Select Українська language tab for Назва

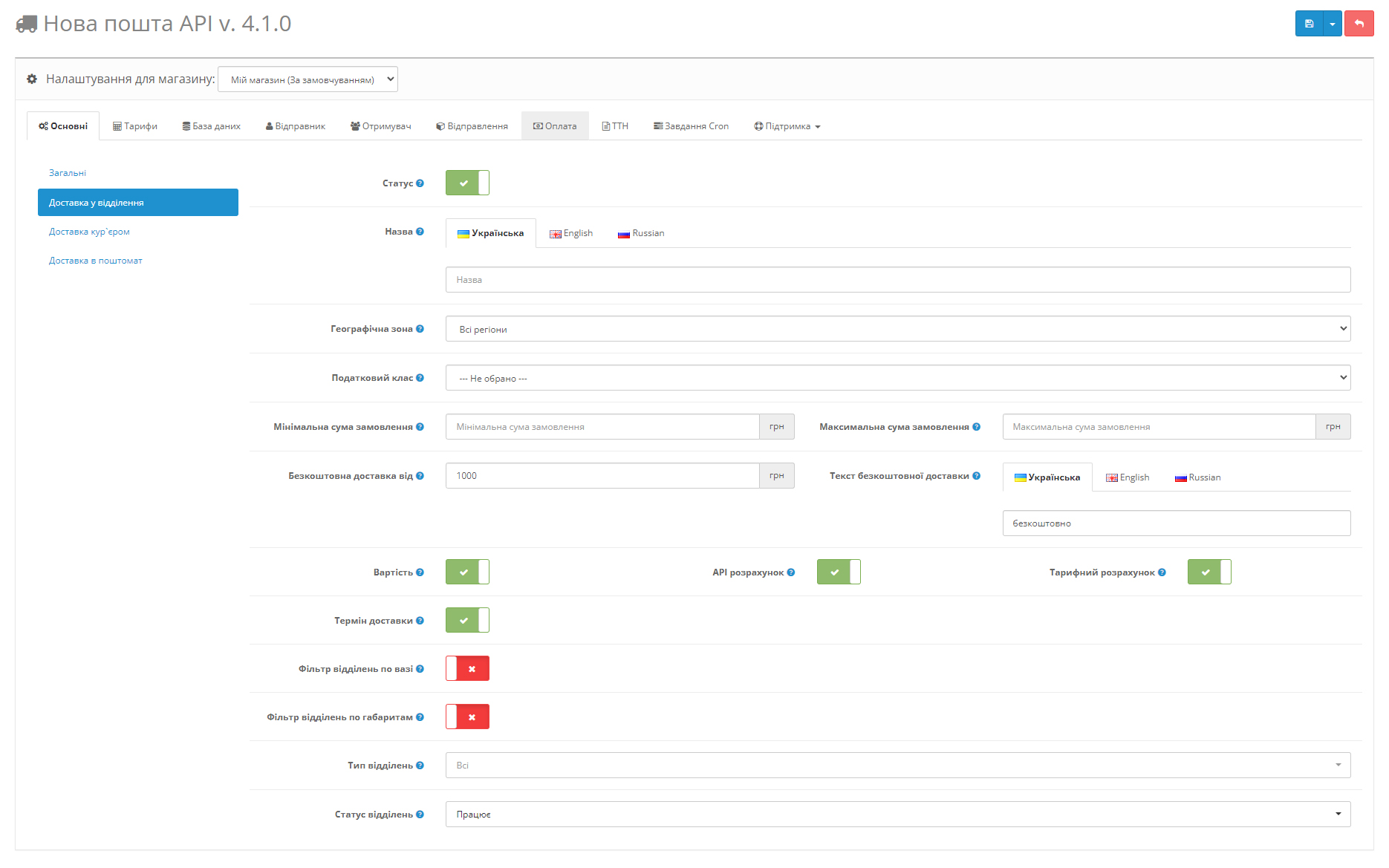coord(490,233)
